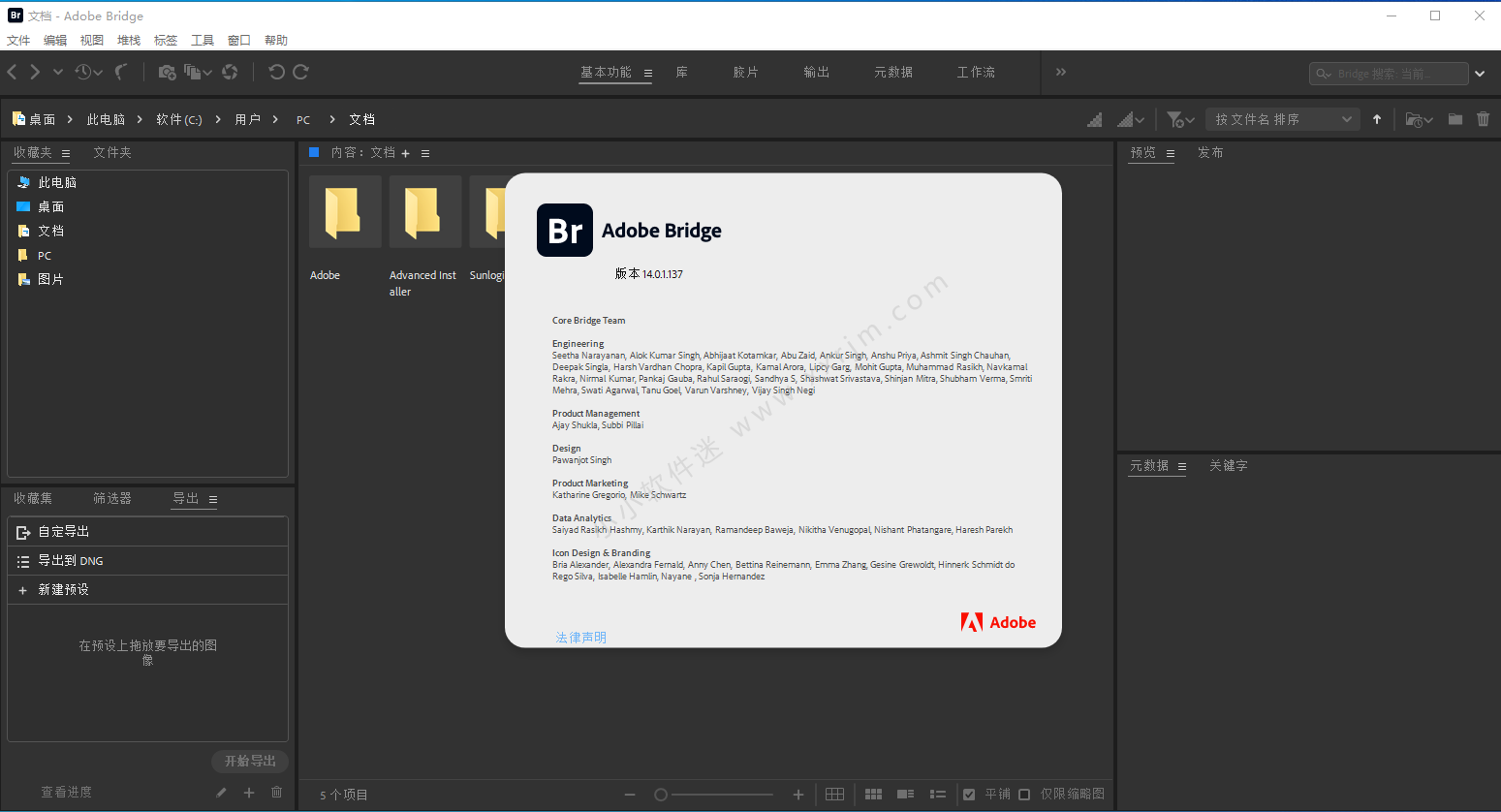Click 此电脑 in the path breadcrumb
This screenshot has width=1501, height=812.
point(106,119)
